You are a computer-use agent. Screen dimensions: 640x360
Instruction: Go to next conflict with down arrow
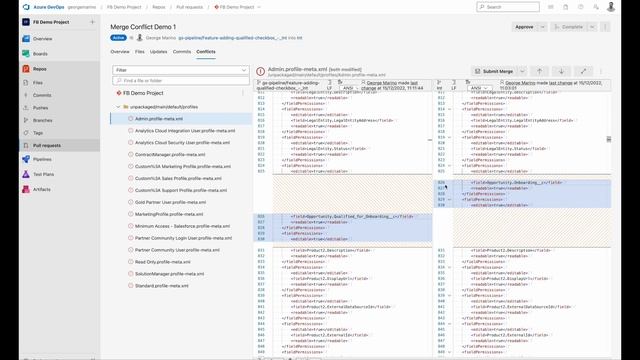tap(561, 71)
